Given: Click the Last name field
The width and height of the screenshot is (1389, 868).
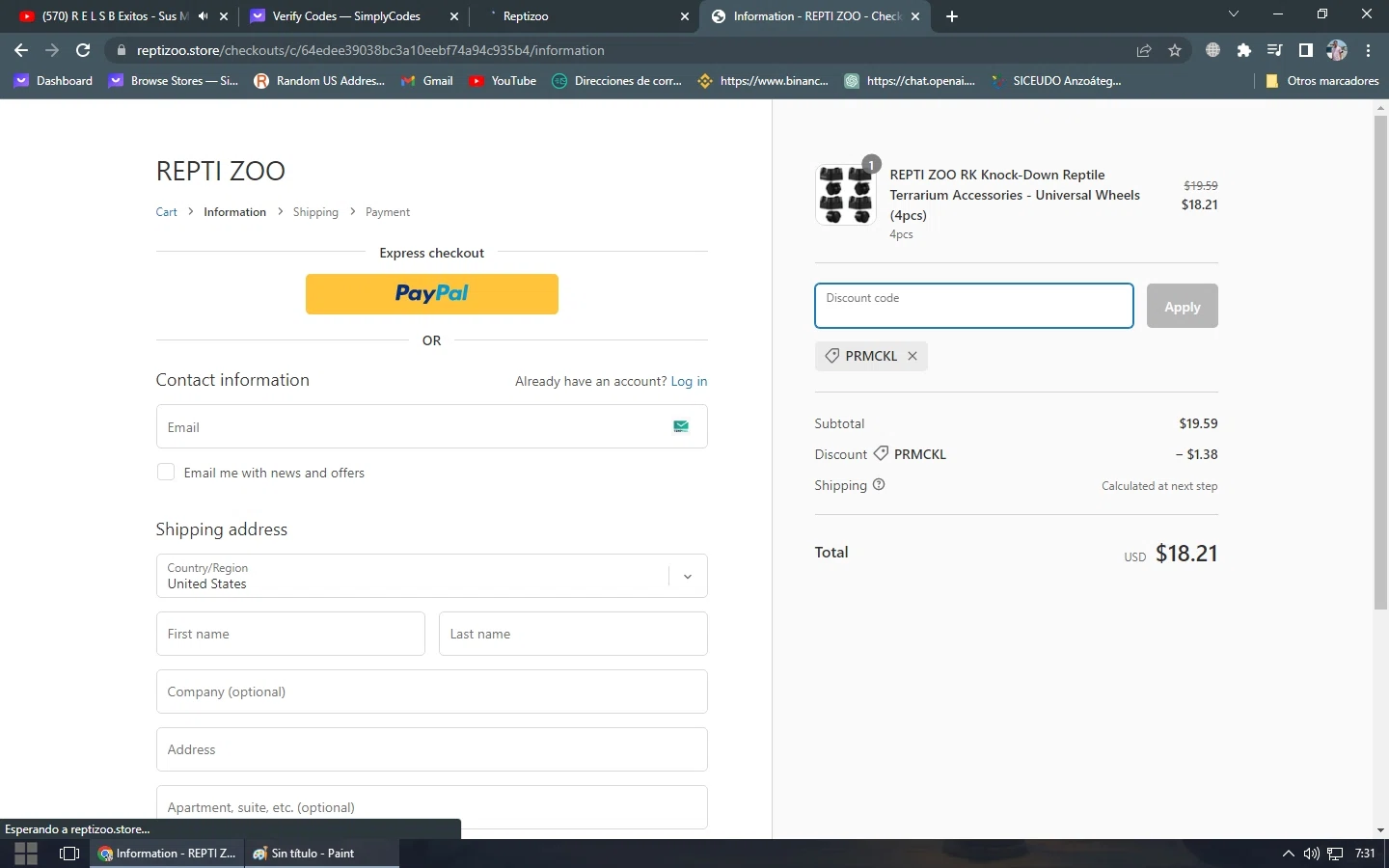Looking at the screenshot, I should coord(573,634).
